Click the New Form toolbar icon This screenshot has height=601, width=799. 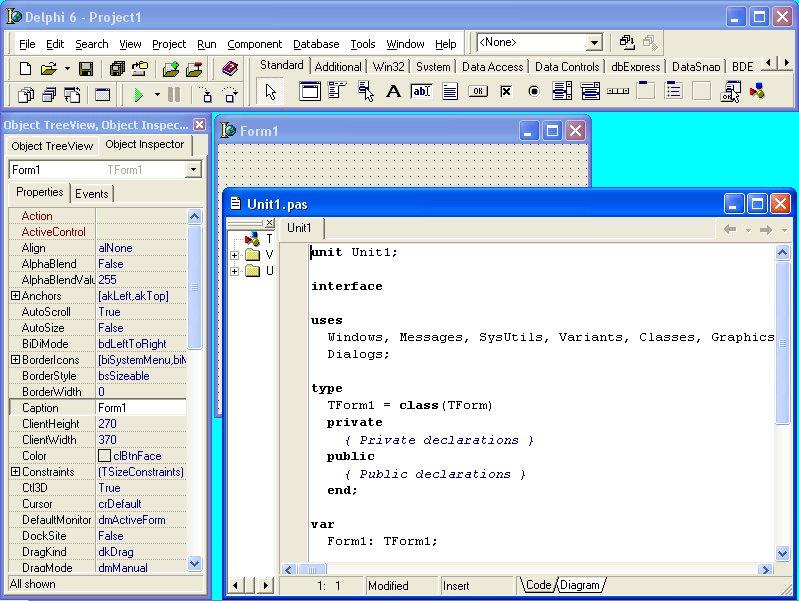tap(102, 95)
